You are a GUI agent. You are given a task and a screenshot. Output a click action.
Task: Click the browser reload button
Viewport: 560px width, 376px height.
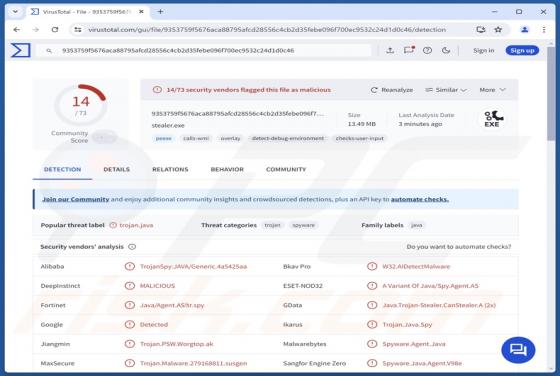pyautogui.click(x=55, y=30)
